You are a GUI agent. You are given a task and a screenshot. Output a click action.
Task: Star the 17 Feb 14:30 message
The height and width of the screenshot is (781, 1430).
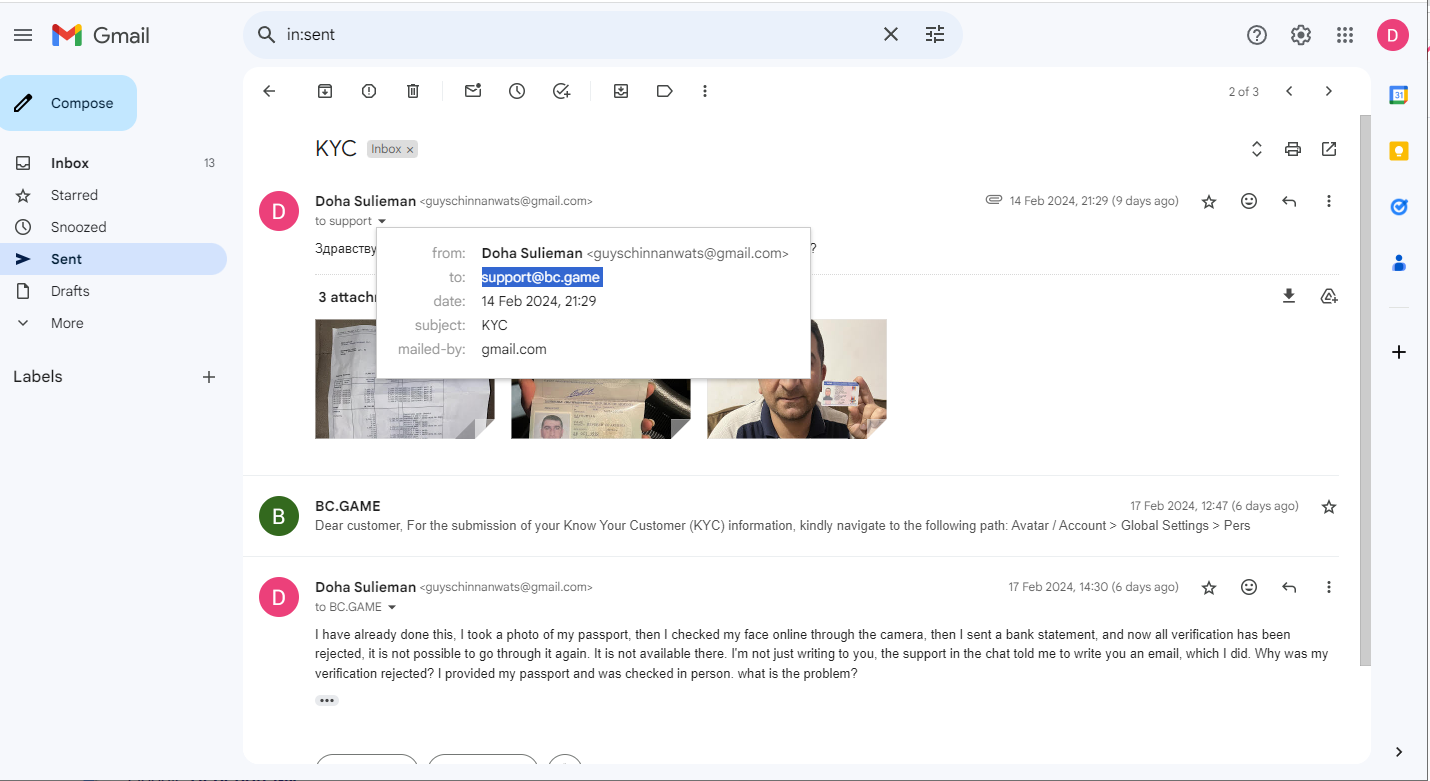(x=1209, y=587)
